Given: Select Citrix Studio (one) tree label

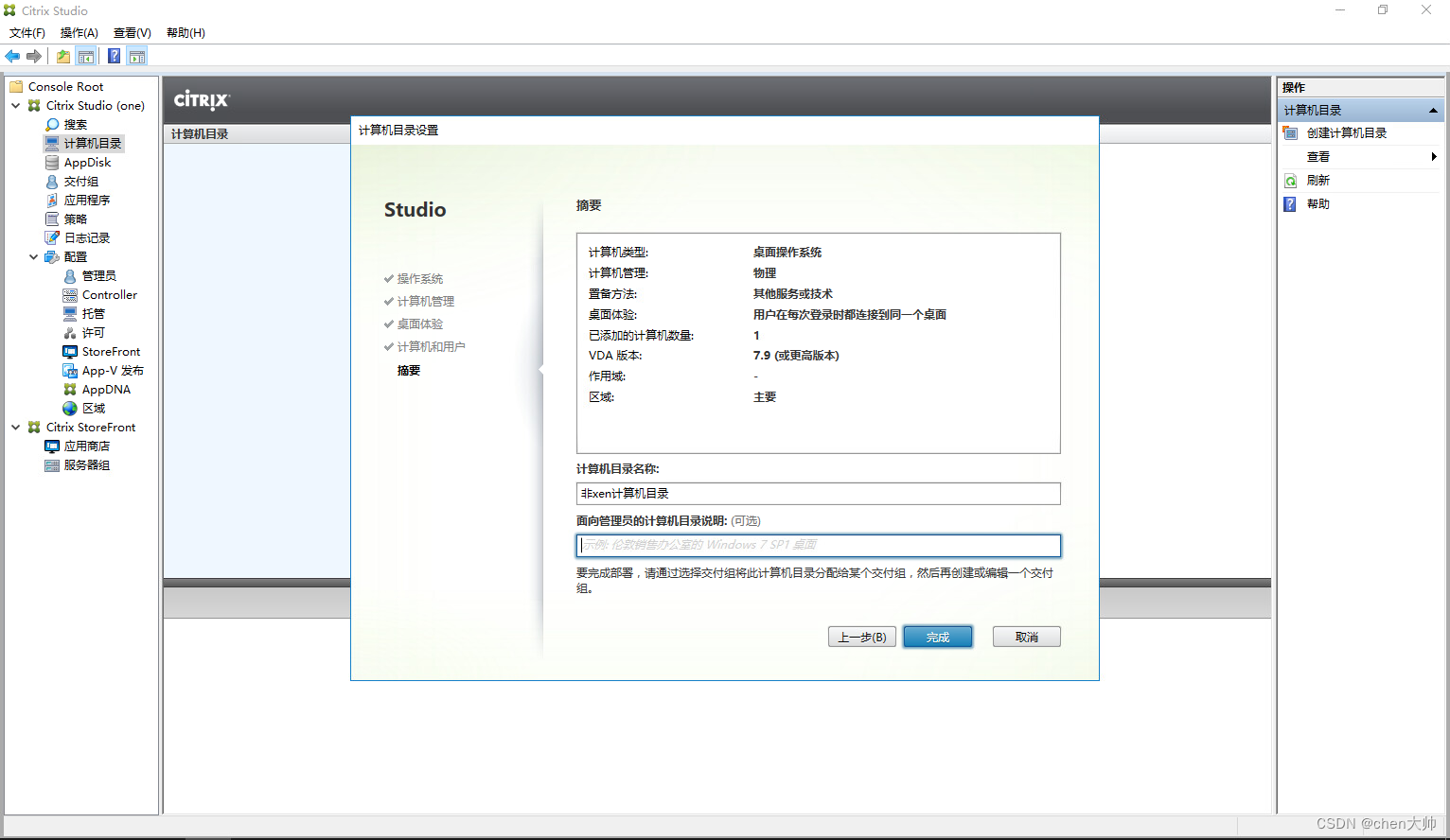Looking at the screenshot, I should (96, 106).
